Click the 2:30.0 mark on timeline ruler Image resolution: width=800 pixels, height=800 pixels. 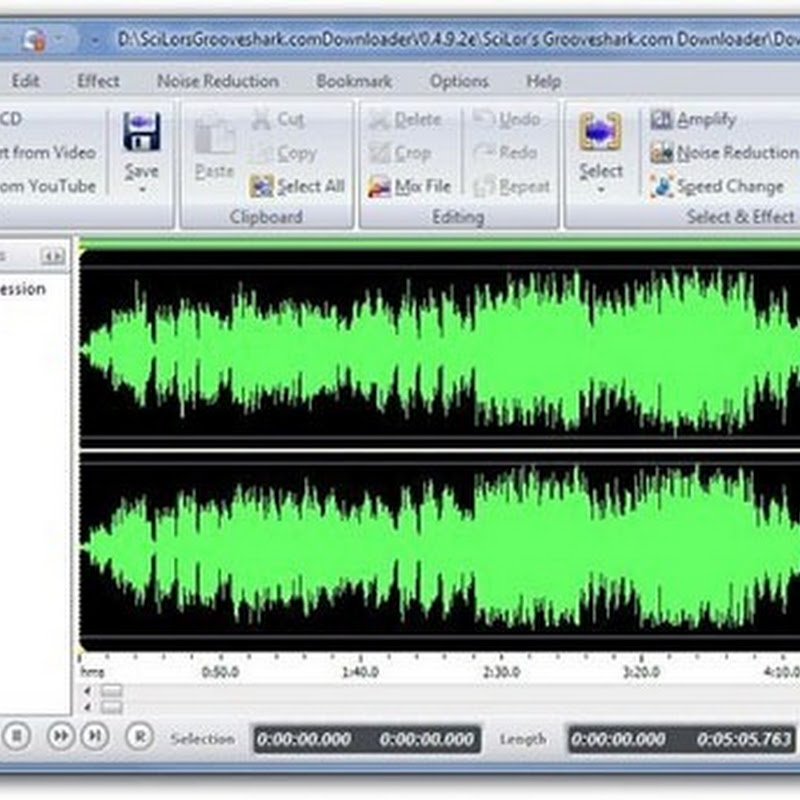tap(499, 671)
